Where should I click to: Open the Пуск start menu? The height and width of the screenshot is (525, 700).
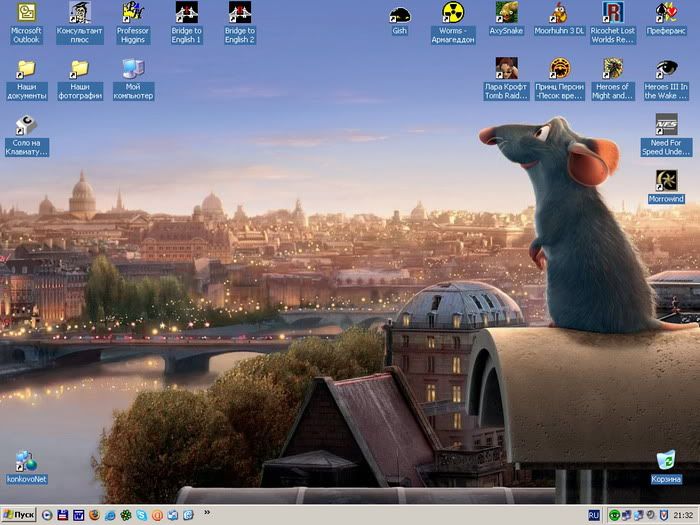tap(19, 515)
